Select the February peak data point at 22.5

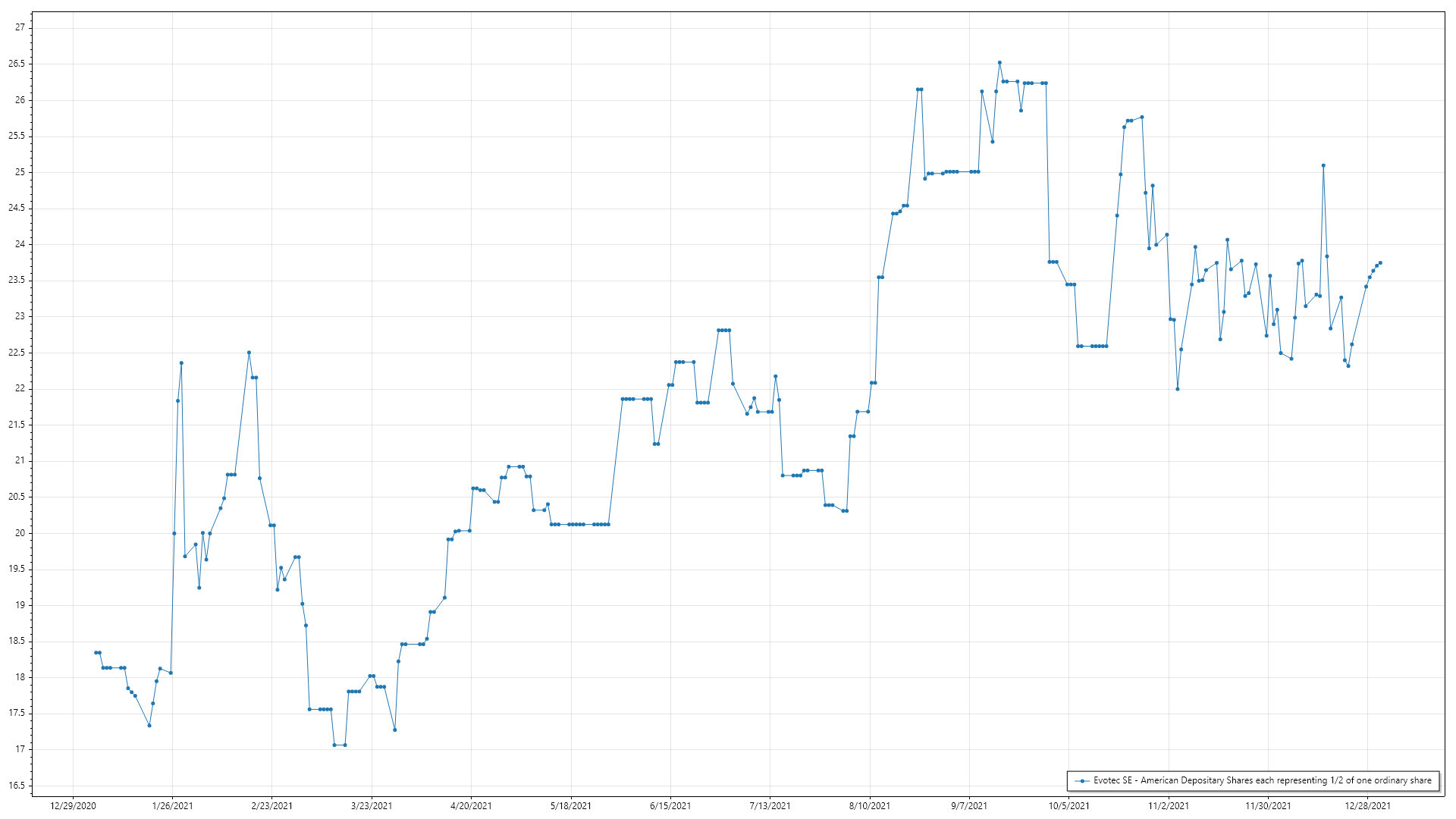[x=249, y=353]
